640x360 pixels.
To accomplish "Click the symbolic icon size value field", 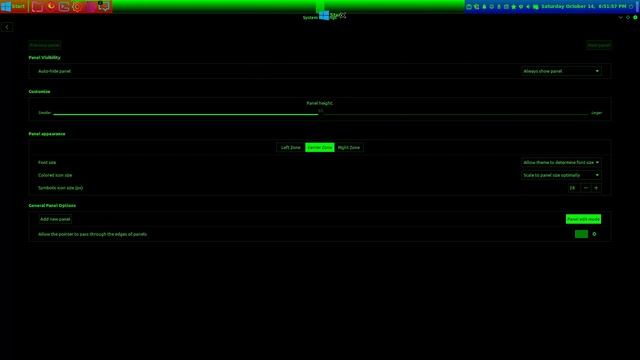I will tap(574, 188).
